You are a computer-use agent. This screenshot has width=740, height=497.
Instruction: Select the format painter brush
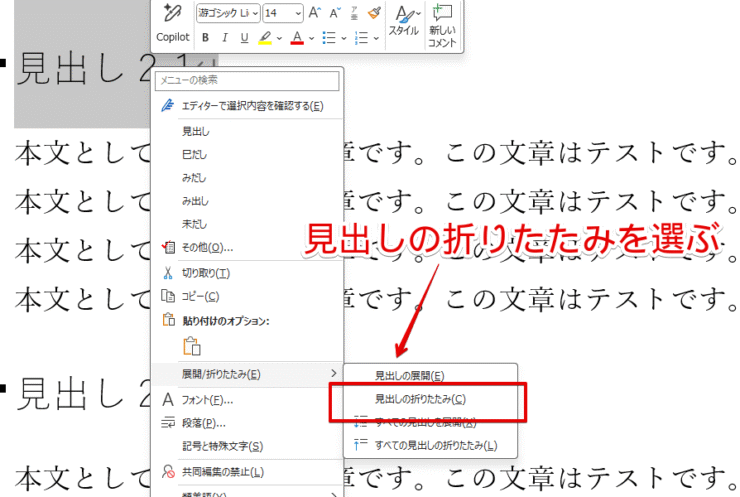click(x=374, y=13)
